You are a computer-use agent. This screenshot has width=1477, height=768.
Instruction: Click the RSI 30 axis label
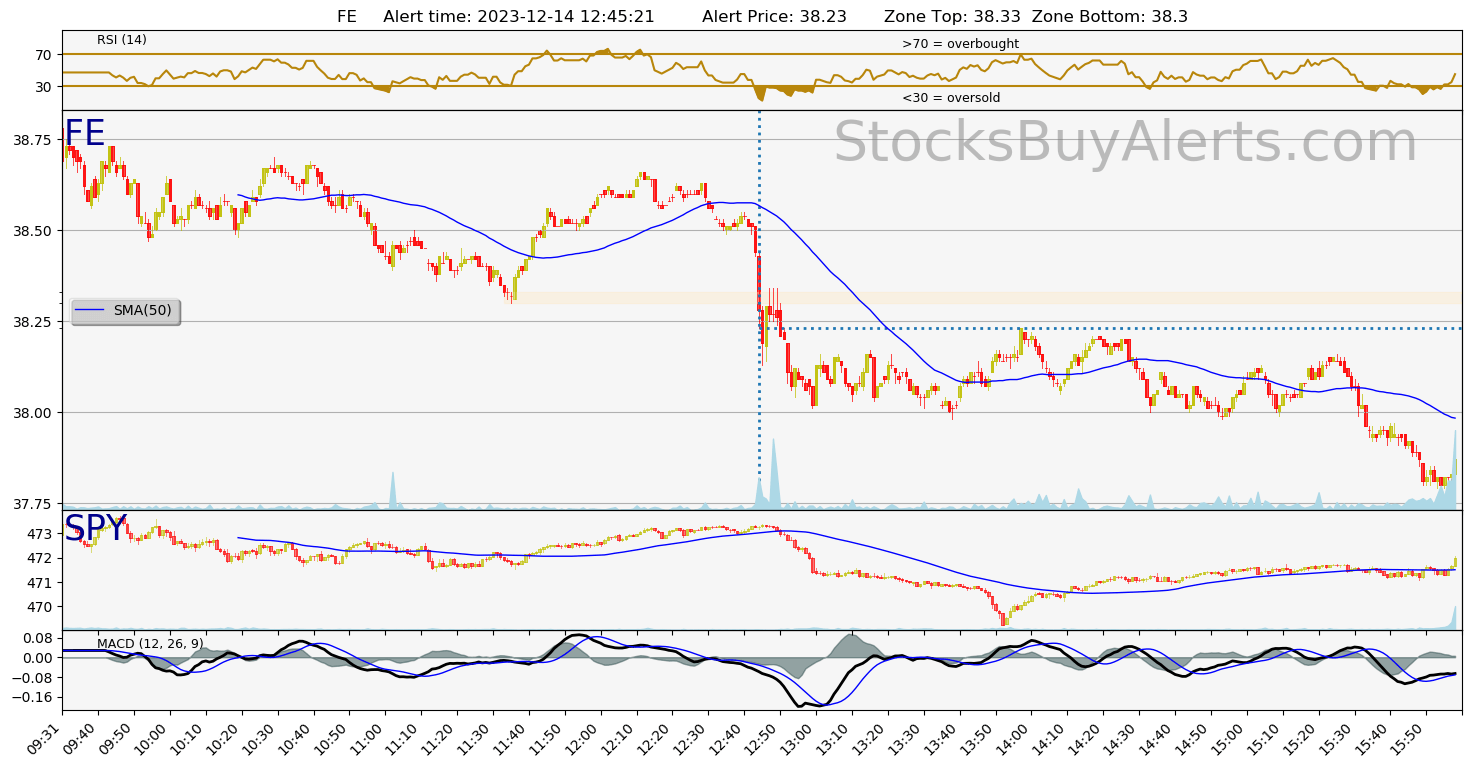[x=44, y=87]
